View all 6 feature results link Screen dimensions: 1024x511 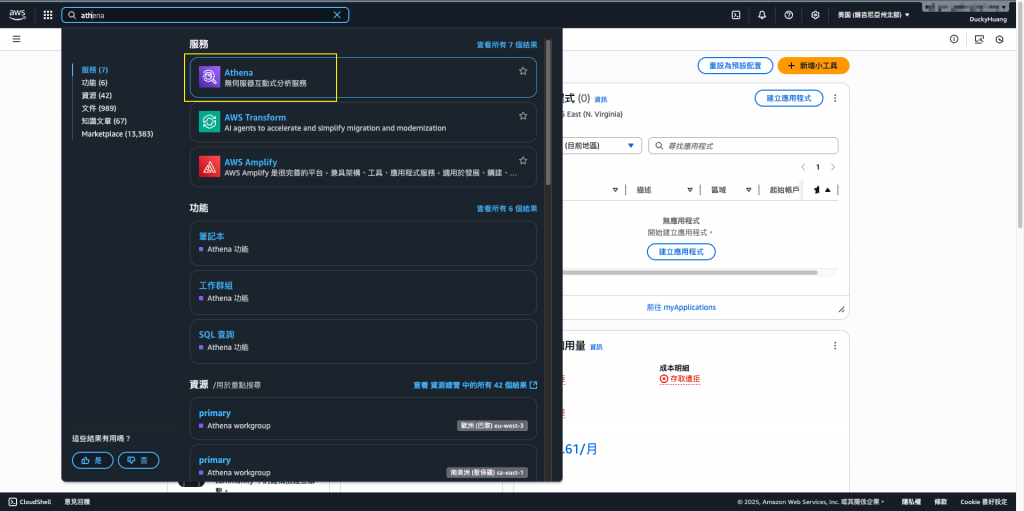(507, 208)
